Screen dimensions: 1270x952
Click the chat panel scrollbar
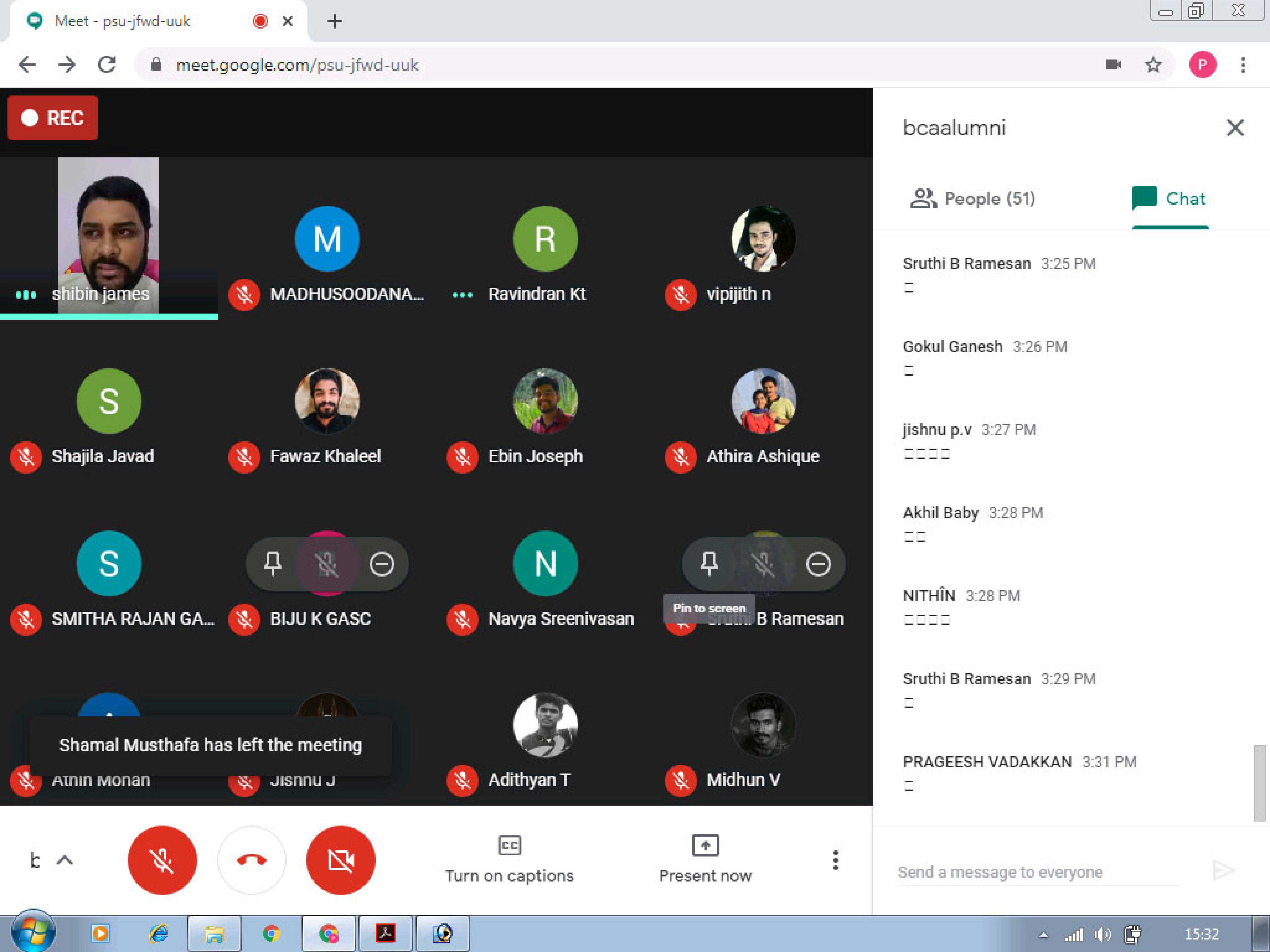pos(1260,783)
